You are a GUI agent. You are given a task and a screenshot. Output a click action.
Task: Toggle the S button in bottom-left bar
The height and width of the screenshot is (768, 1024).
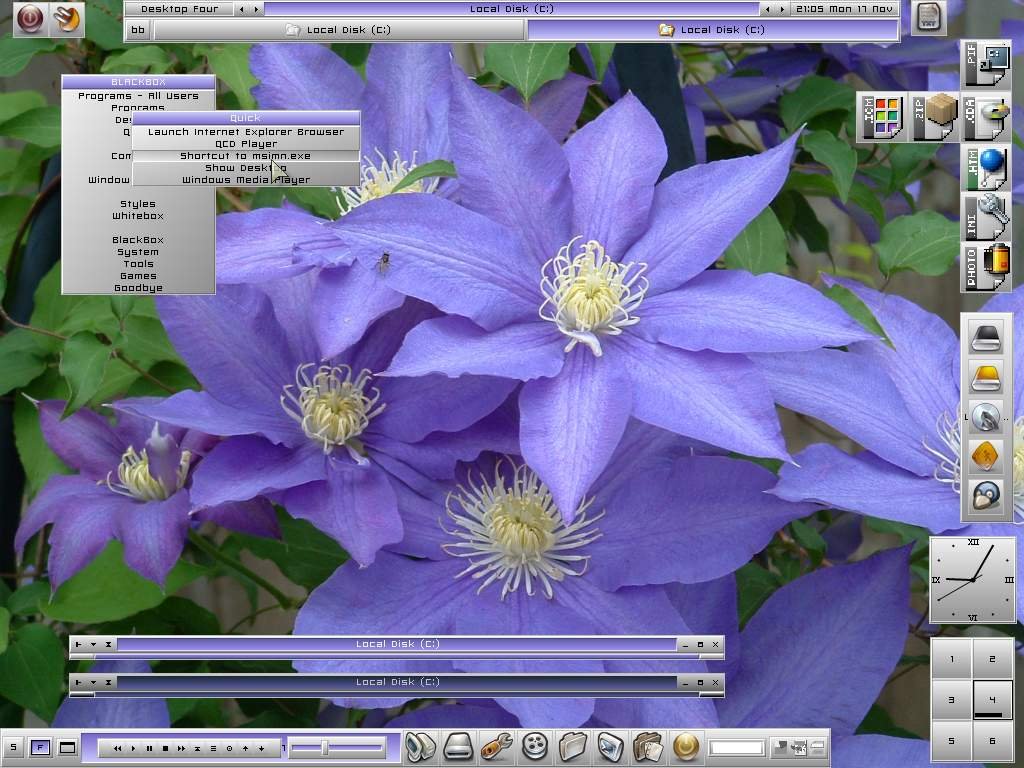click(x=14, y=747)
